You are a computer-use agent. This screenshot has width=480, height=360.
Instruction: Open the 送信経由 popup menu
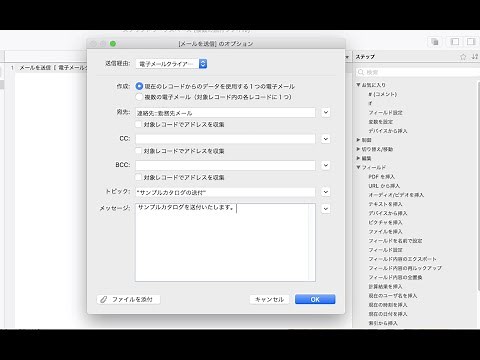coord(171,64)
